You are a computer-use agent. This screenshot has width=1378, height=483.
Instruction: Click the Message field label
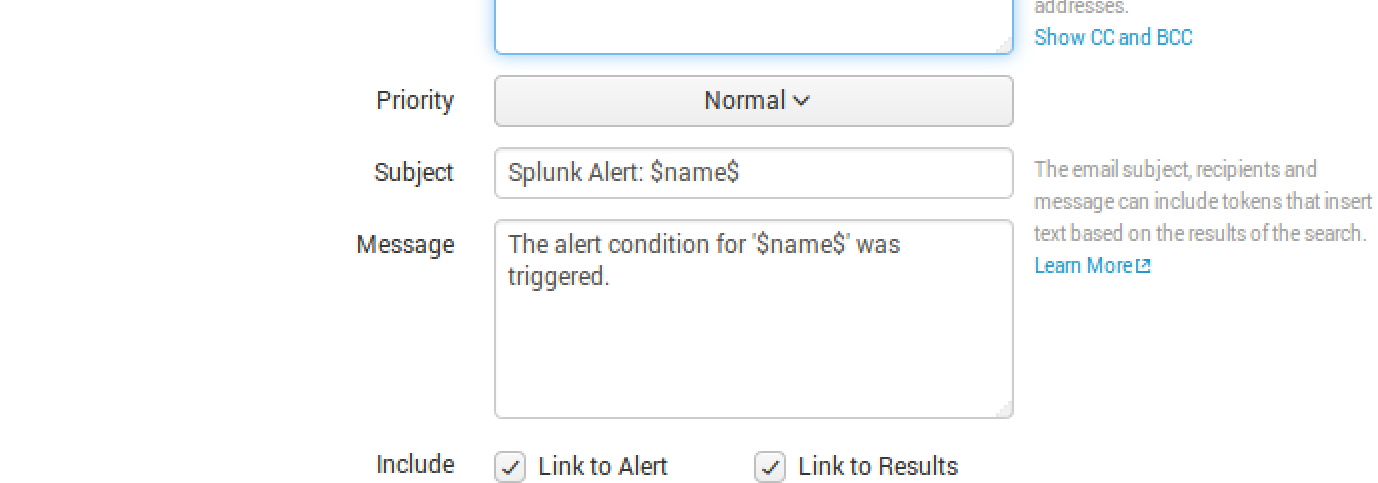click(405, 245)
